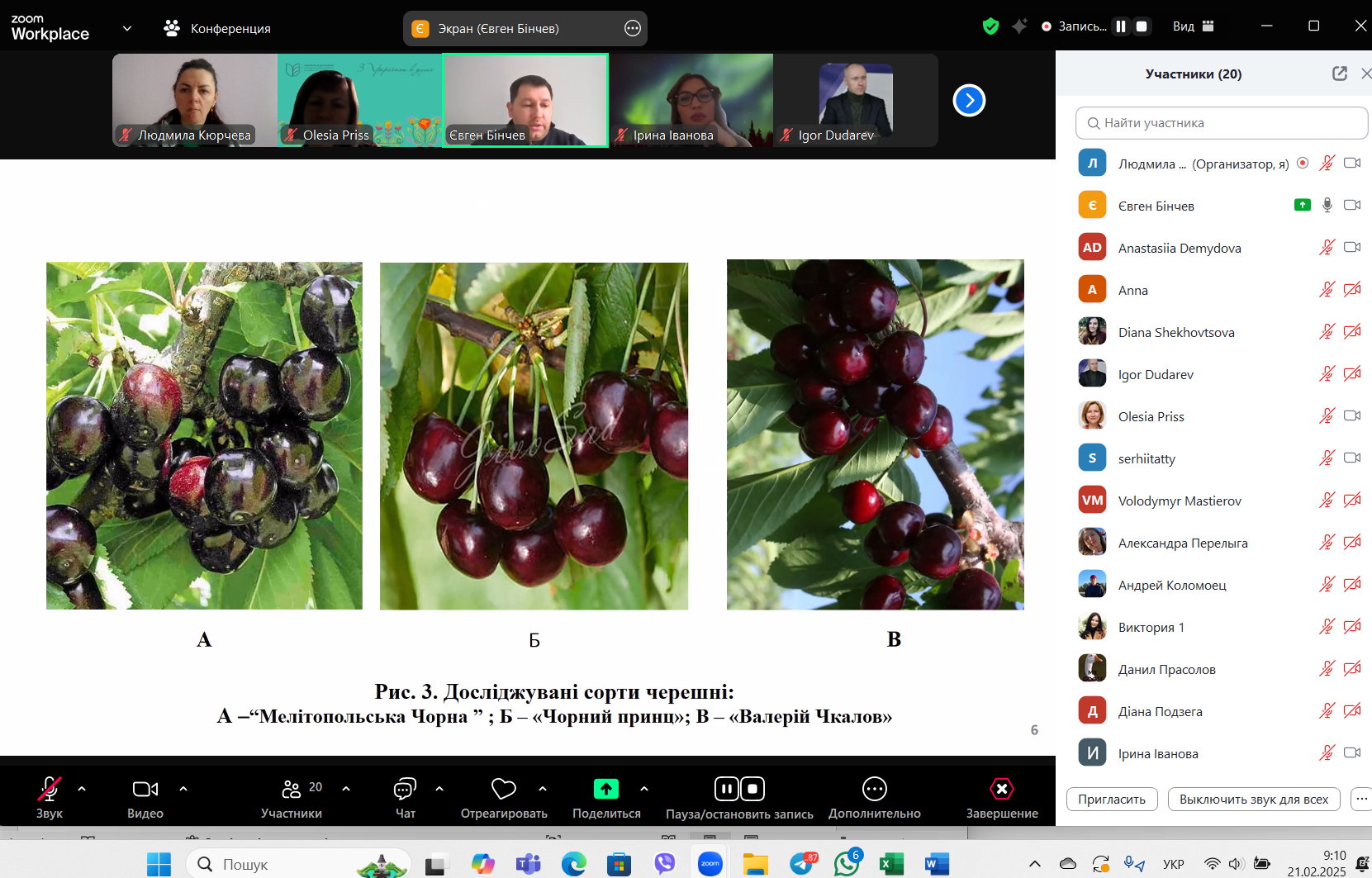Open the Conference tab
This screenshot has height=878, width=1372.
point(218,28)
